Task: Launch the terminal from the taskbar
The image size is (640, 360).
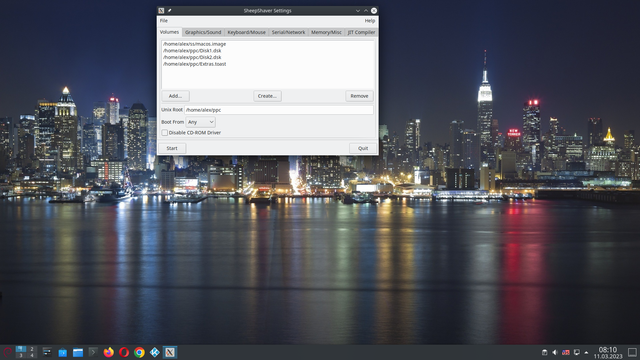Action: (93, 352)
